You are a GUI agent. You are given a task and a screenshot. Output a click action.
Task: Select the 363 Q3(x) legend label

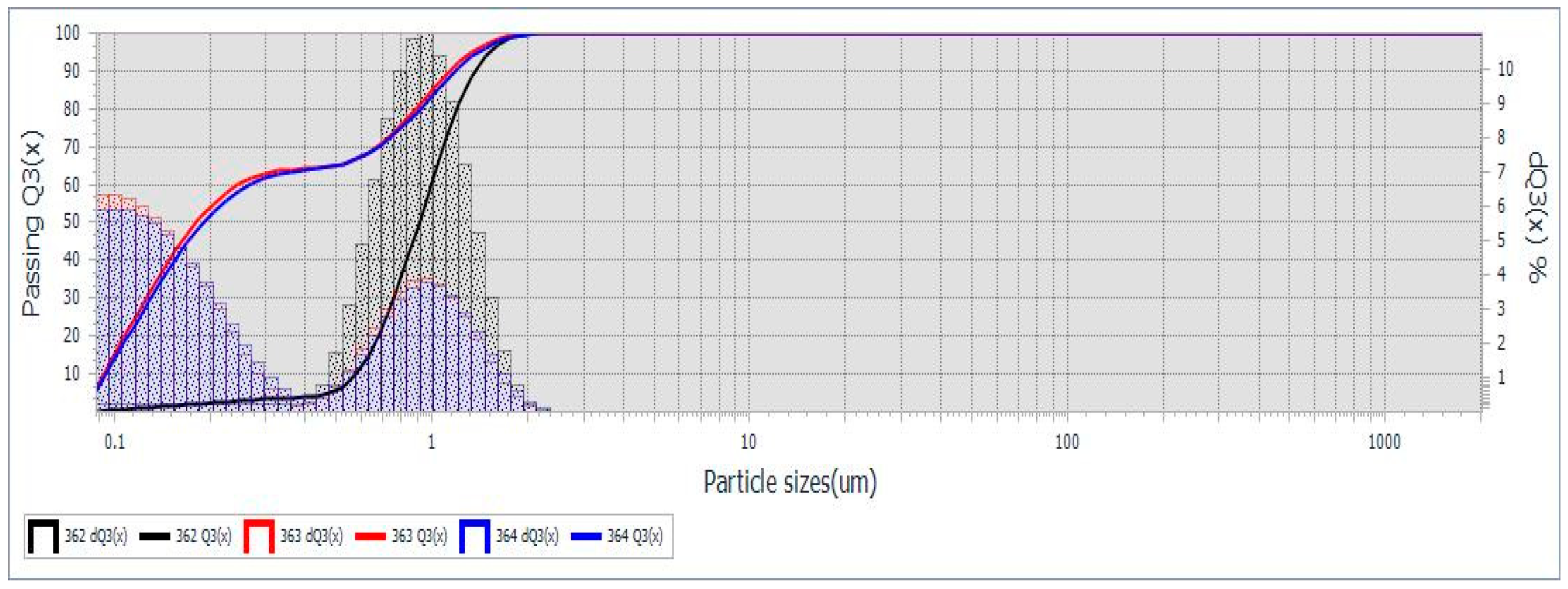(419, 536)
